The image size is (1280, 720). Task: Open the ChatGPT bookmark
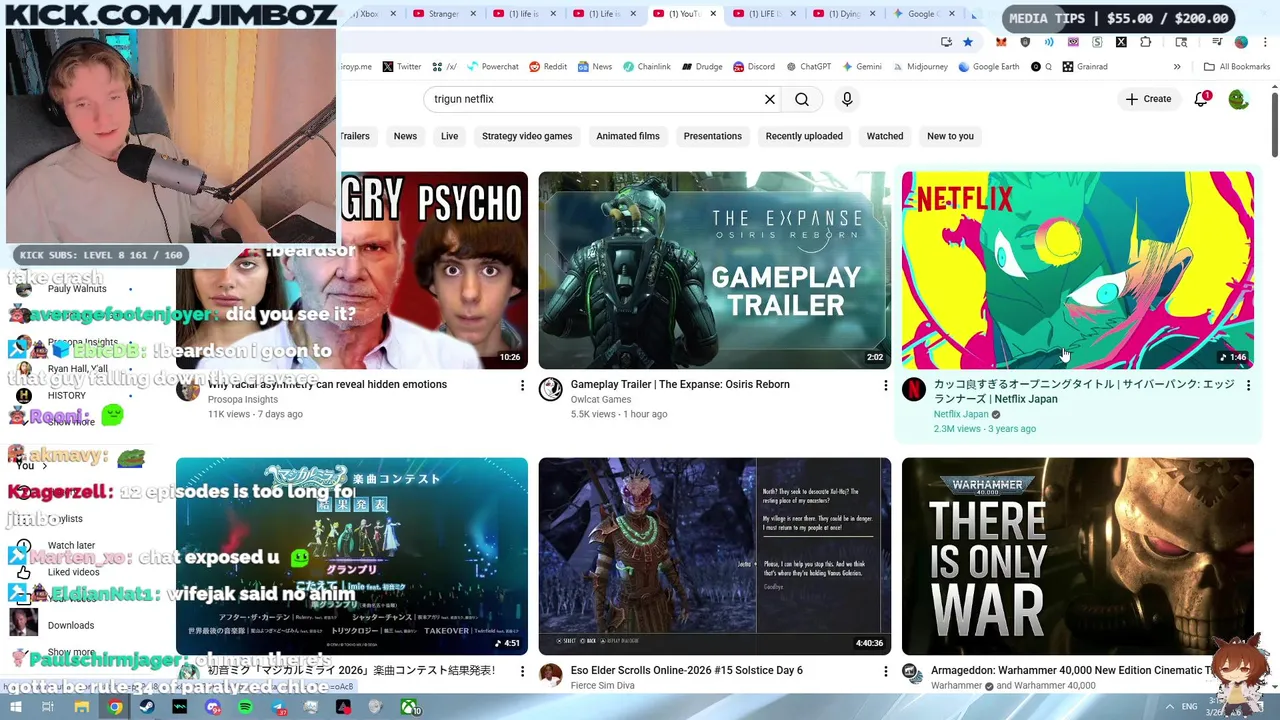click(808, 67)
